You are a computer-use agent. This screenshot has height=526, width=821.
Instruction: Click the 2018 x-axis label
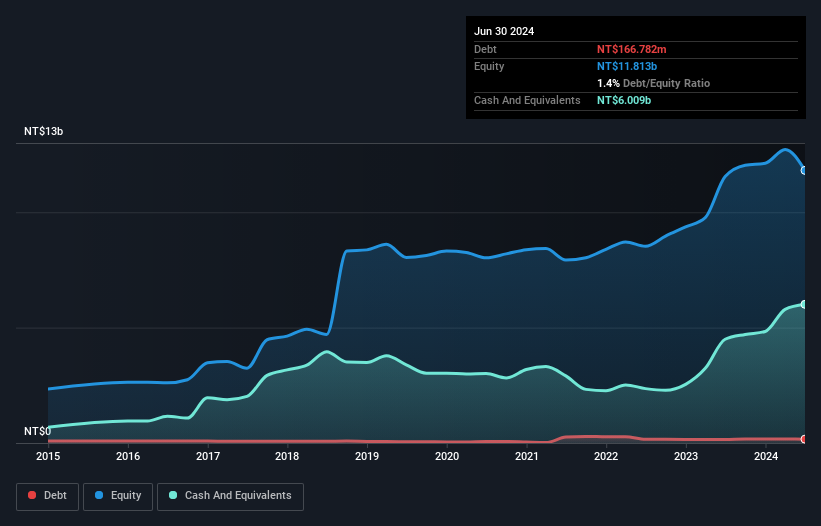point(287,456)
